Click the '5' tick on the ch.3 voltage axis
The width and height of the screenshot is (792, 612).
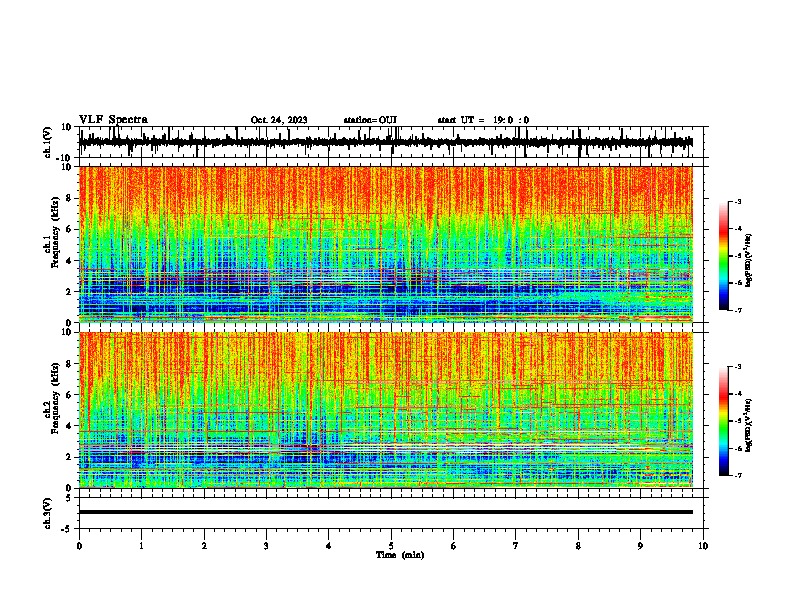[69, 497]
